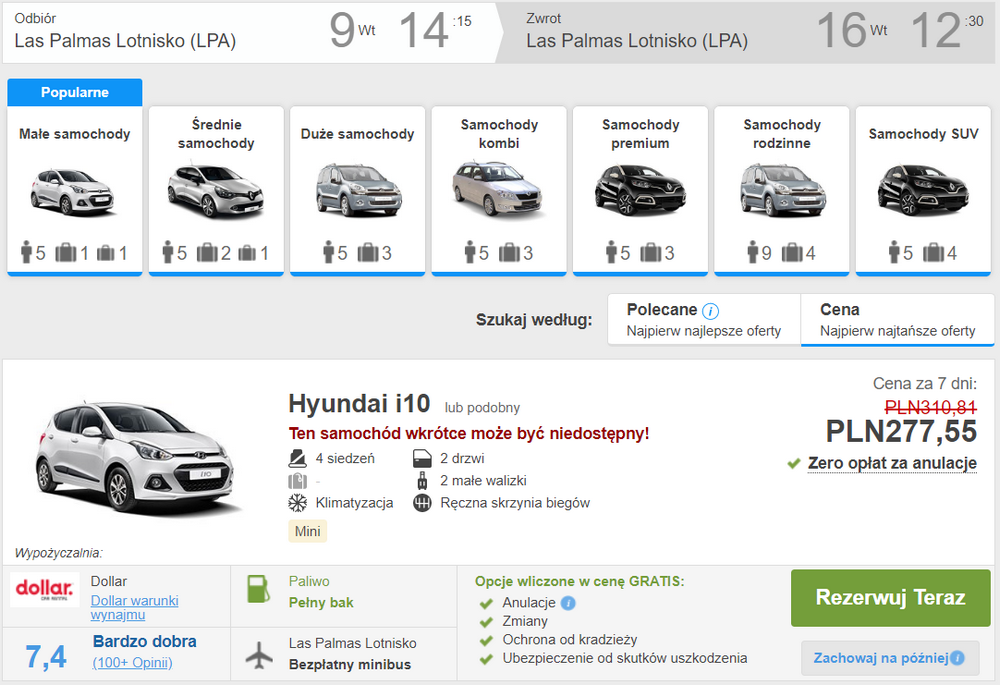
Task: Click the pickup date 9 Wt
Action: click(x=351, y=30)
